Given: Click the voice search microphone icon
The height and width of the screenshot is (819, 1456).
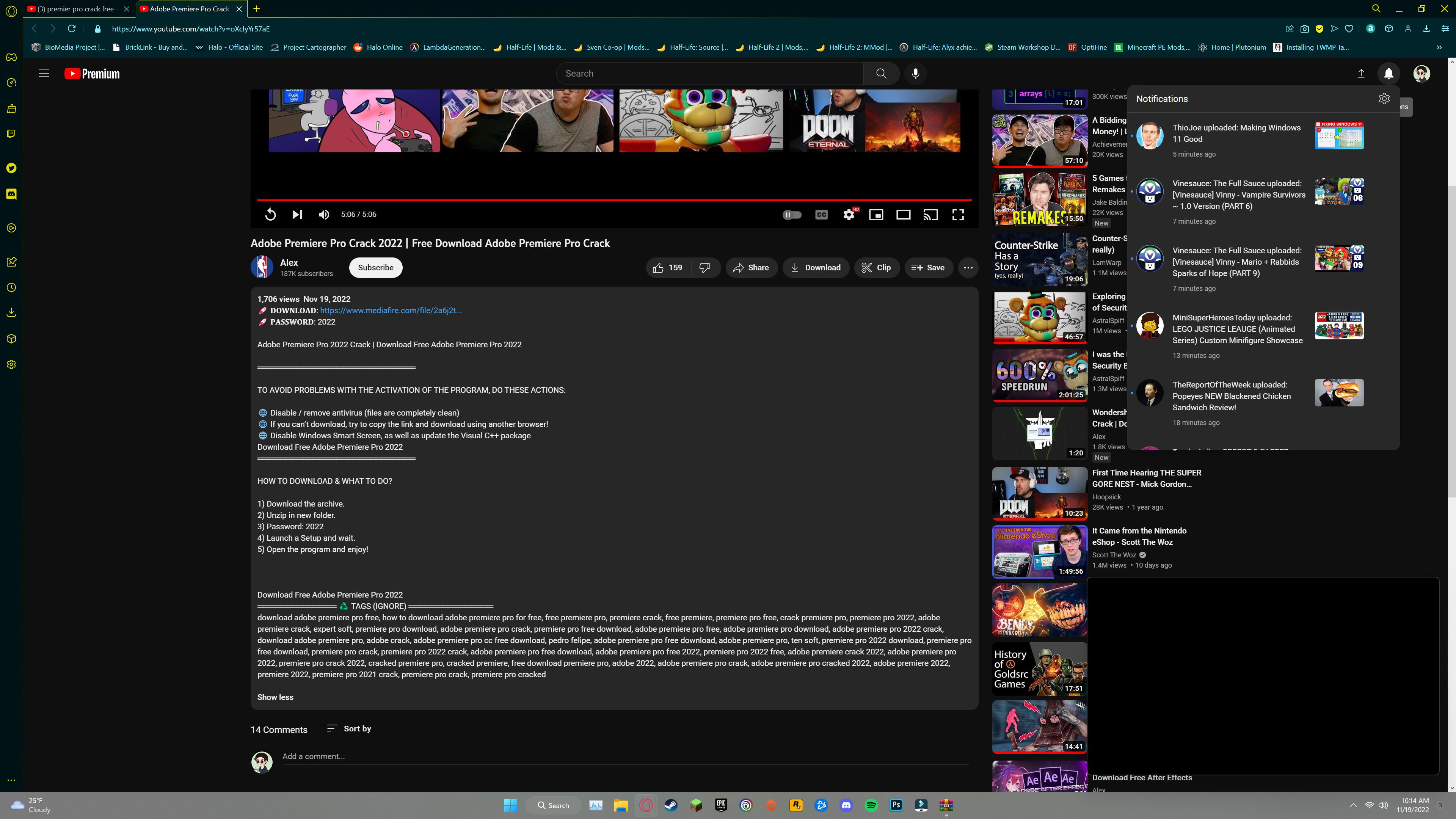Looking at the screenshot, I should [x=915, y=74].
